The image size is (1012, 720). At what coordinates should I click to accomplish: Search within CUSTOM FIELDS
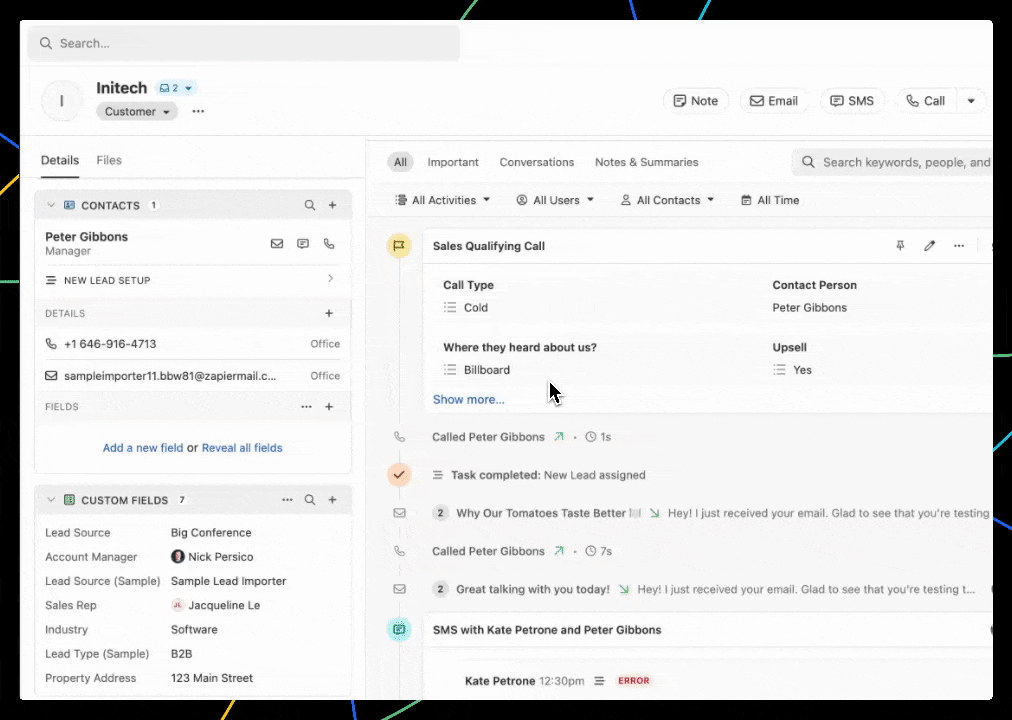(x=310, y=500)
